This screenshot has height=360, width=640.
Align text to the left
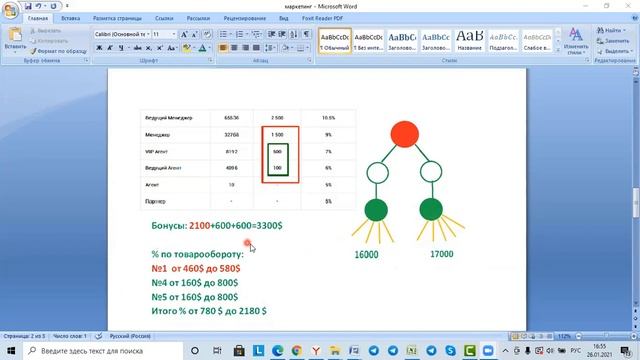[x=223, y=48]
